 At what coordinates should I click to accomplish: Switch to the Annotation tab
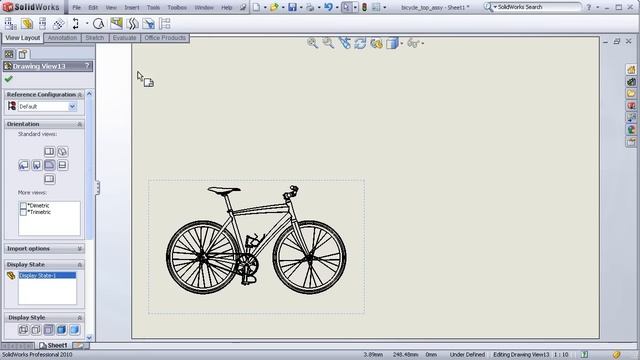[62, 38]
